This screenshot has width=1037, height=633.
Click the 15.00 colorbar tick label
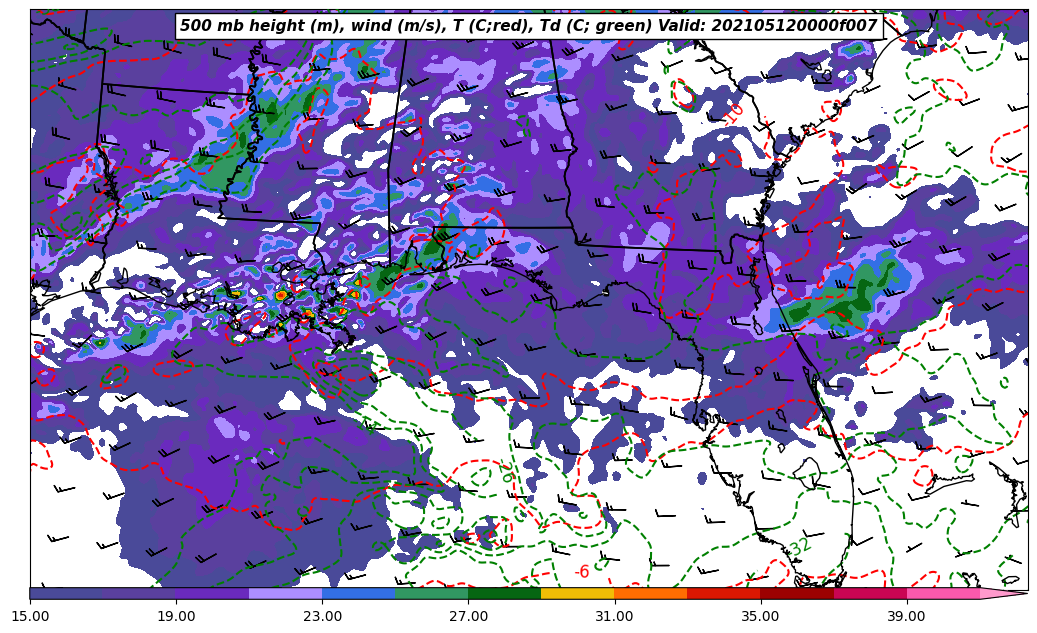tap(30, 616)
